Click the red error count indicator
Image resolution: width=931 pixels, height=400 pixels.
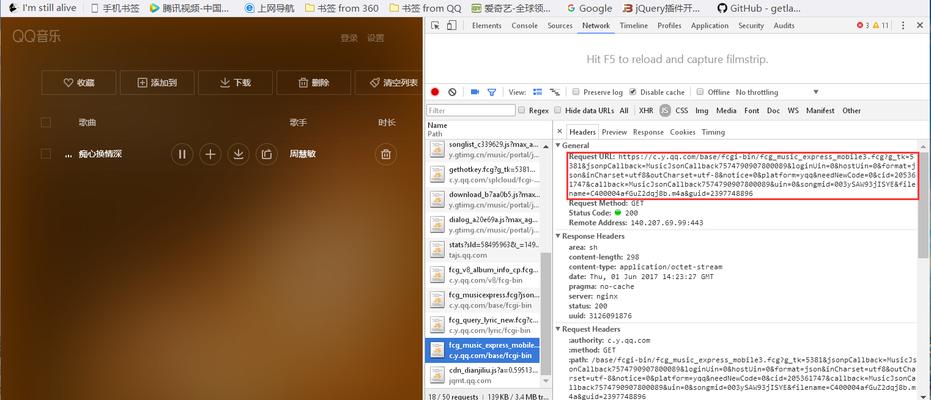click(x=863, y=26)
